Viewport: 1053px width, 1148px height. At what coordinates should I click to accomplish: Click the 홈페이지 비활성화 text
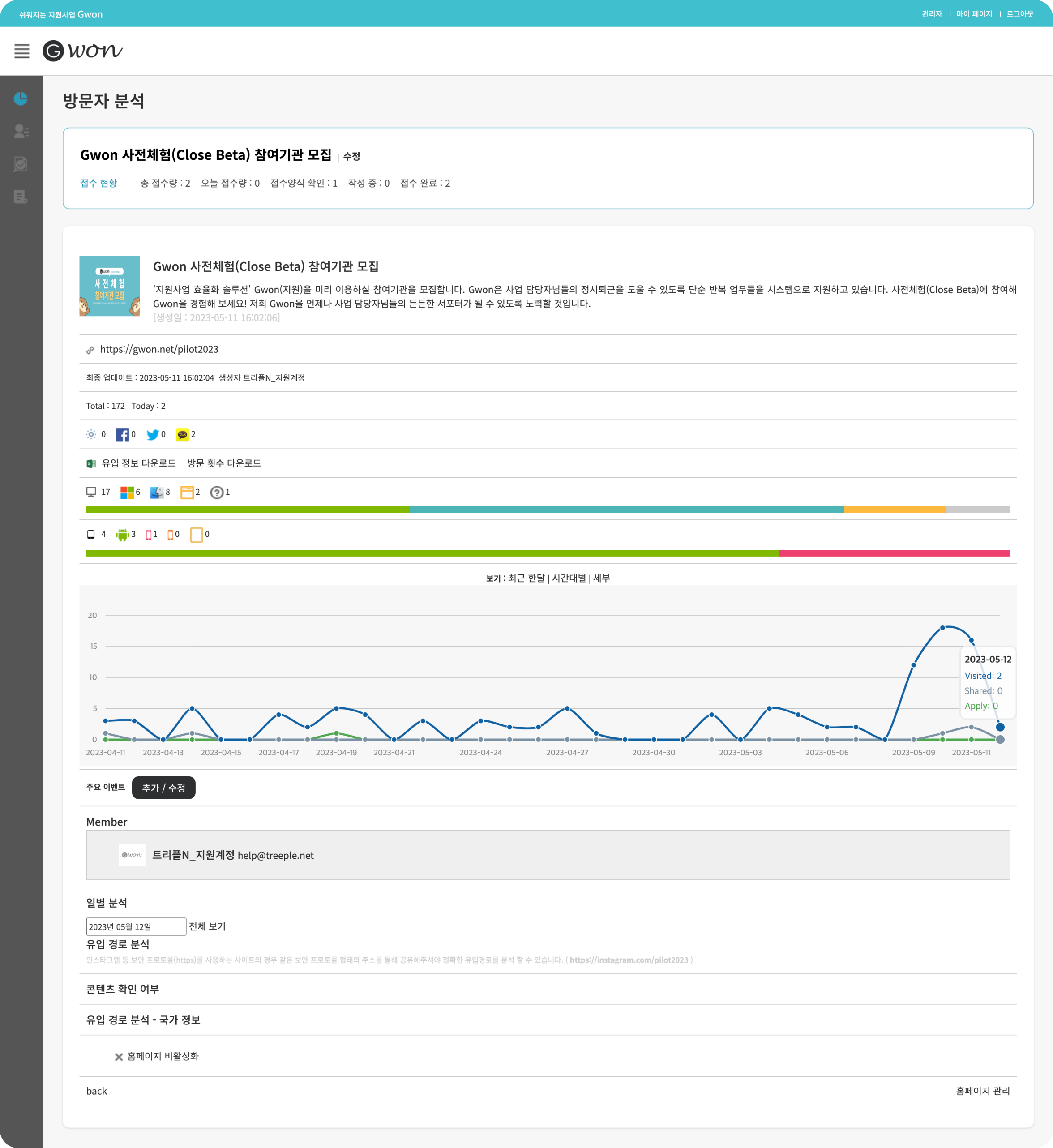[x=163, y=1056]
